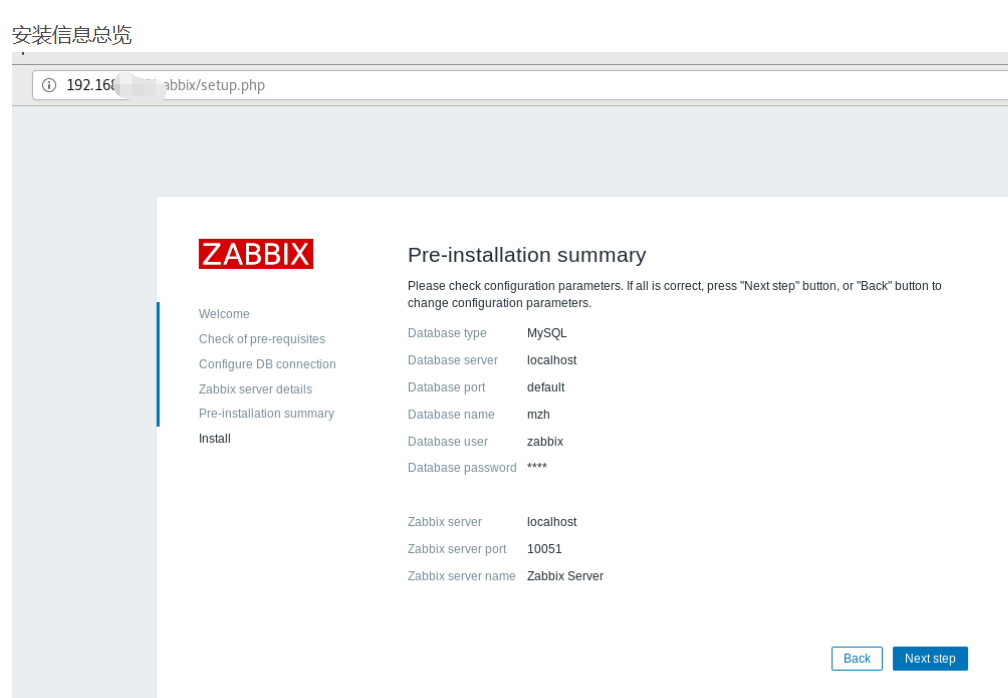The height and width of the screenshot is (698, 1008).
Task: Click the Zabbix Server name value
Action: click(565, 576)
